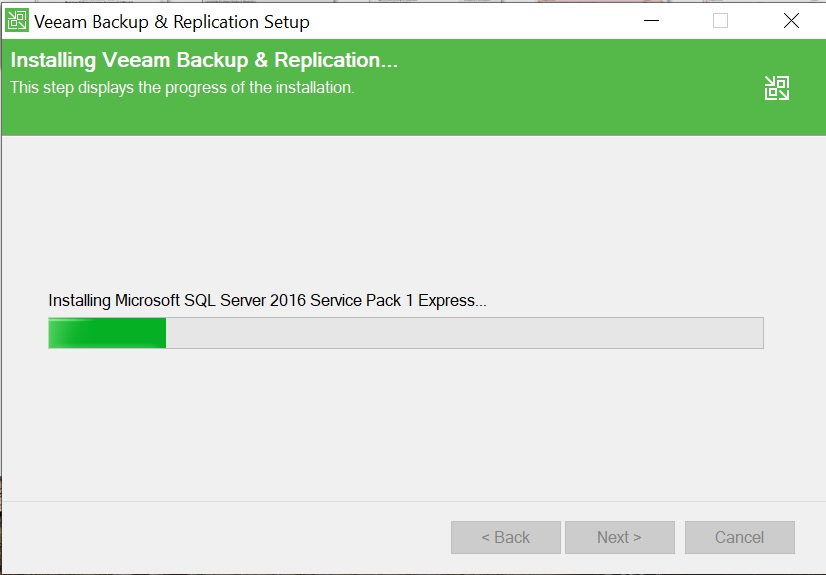Click the Cancel button
The height and width of the screenshot is (575, 826).
point(740,537)
